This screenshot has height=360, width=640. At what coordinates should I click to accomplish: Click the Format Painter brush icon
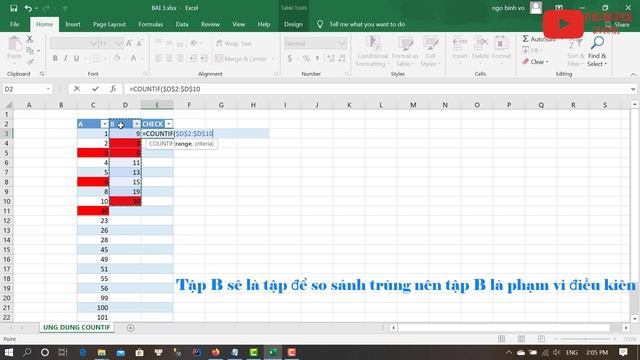point(29,62)
